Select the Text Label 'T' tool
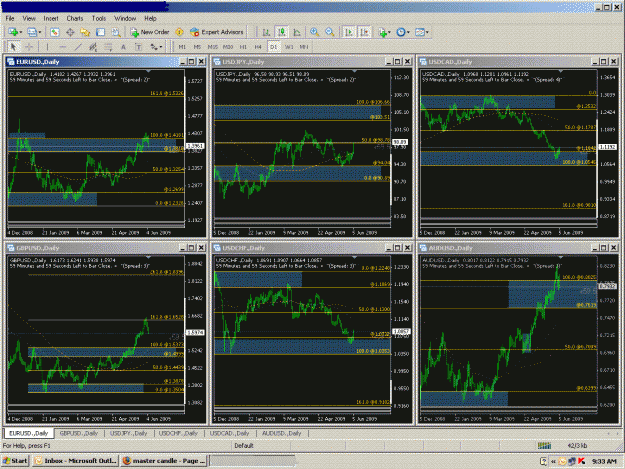Screen dimensions: 625x469 tap(138, 47)
